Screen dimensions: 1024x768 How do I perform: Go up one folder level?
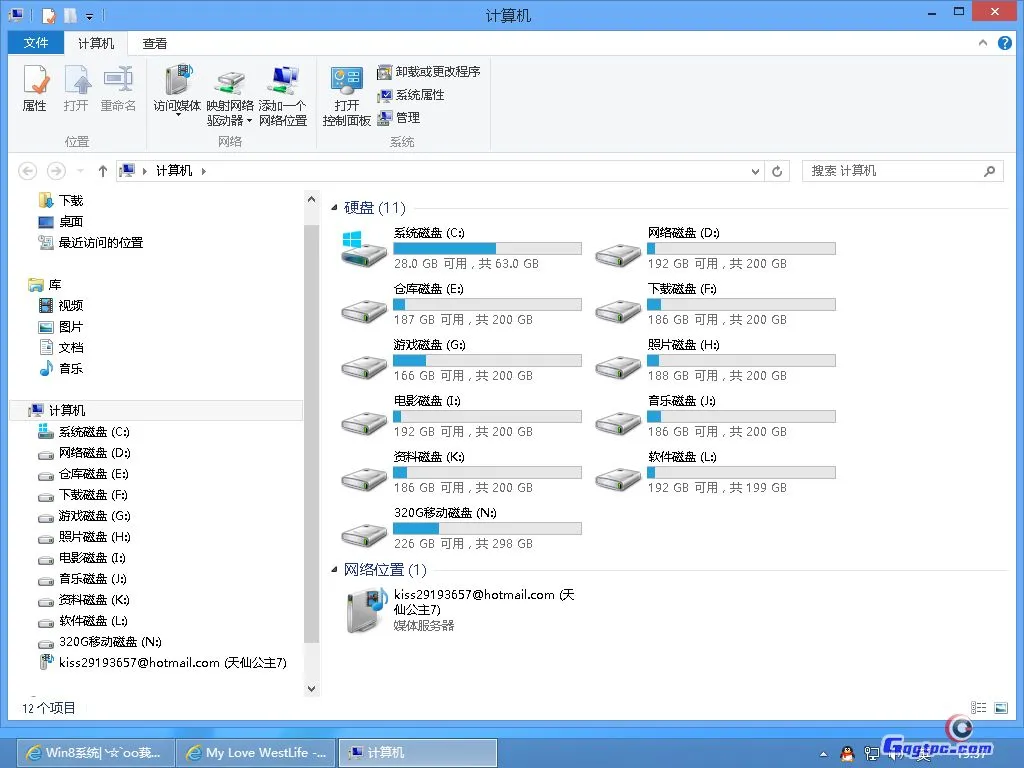click(x=103, y=171)
